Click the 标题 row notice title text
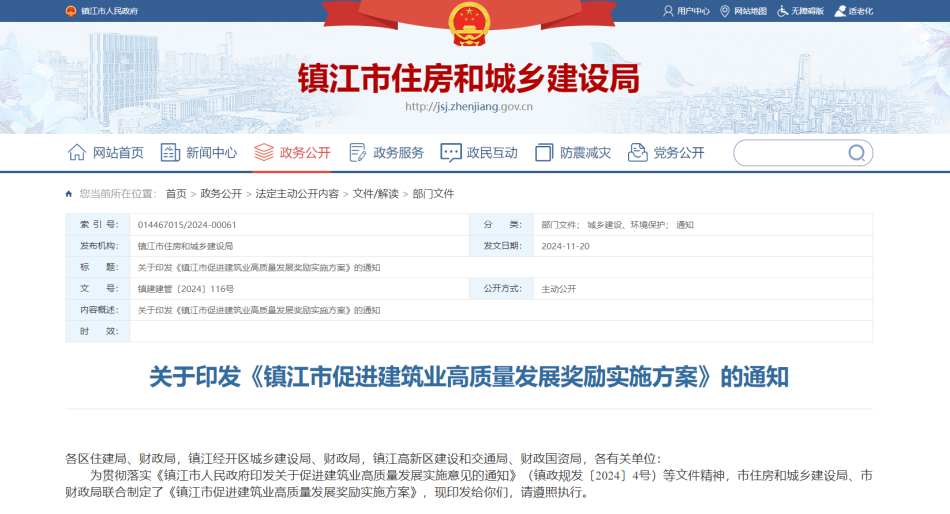 pos(259,267)
